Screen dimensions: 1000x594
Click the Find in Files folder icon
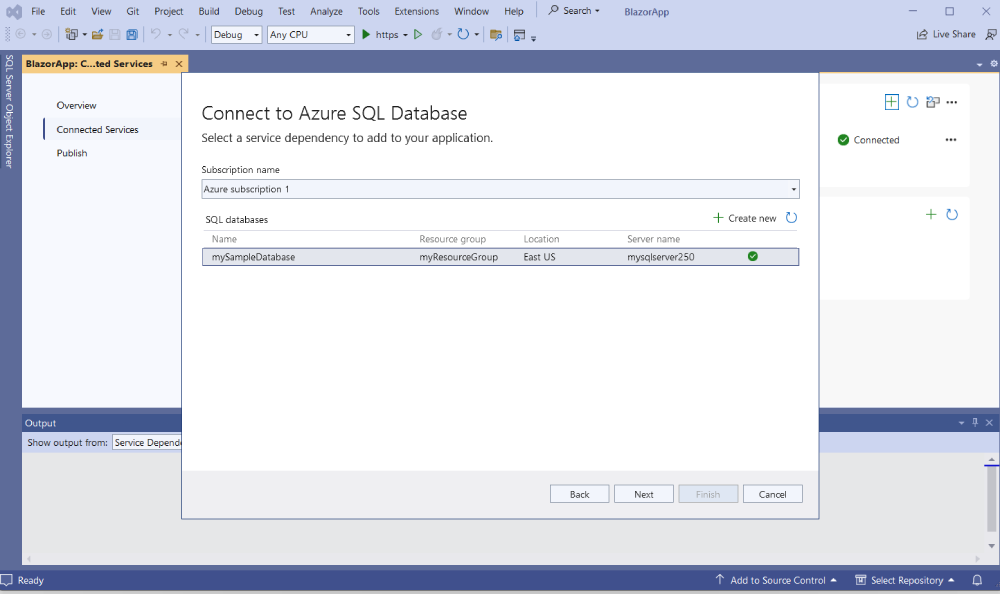[x=496, y=34]
